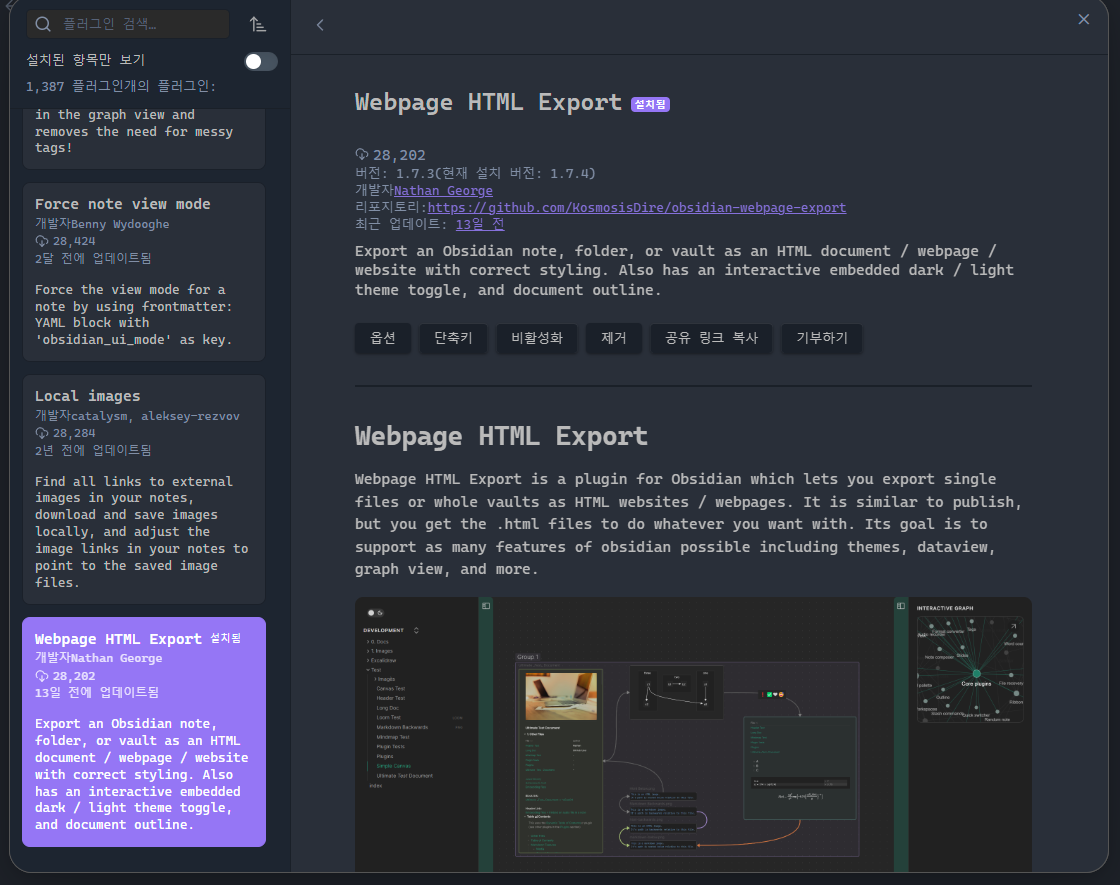
Task: Select the Force note view mode card
Action: [144, 272]
